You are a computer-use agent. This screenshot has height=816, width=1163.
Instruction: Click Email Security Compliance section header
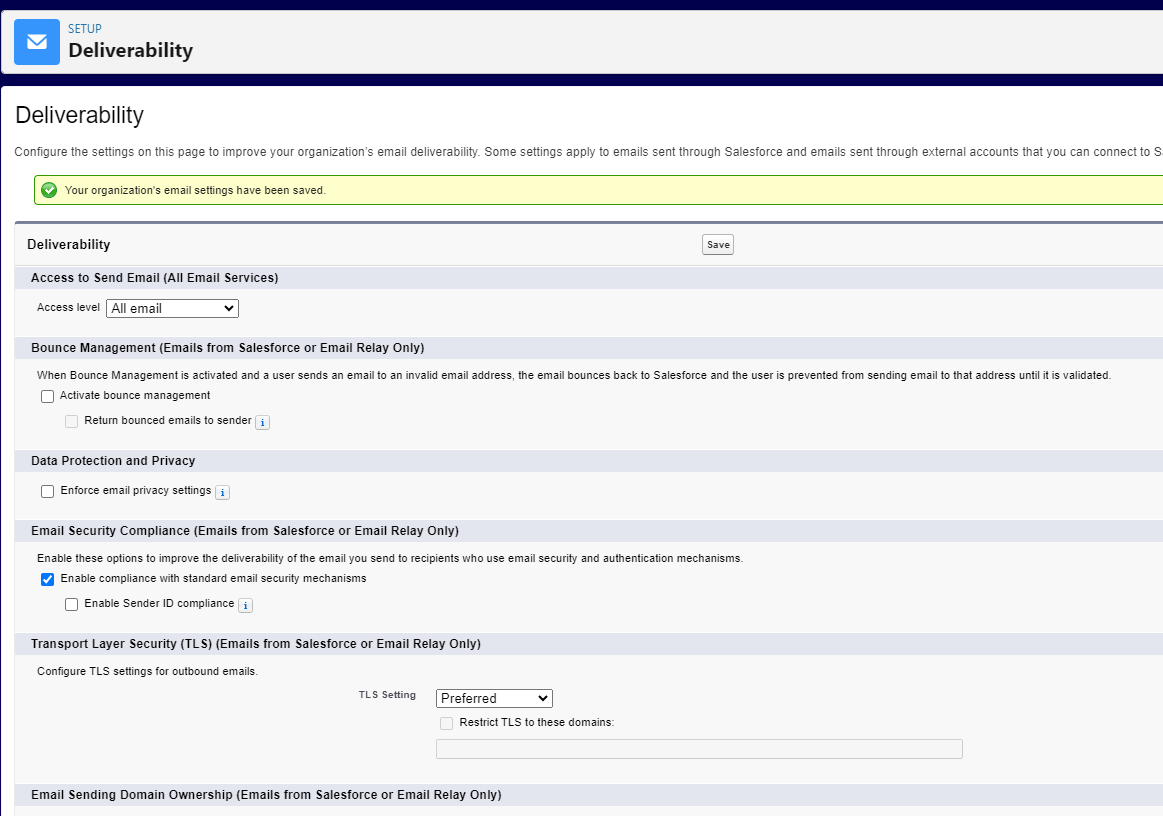pyautogui.click(x=245, y=531)
